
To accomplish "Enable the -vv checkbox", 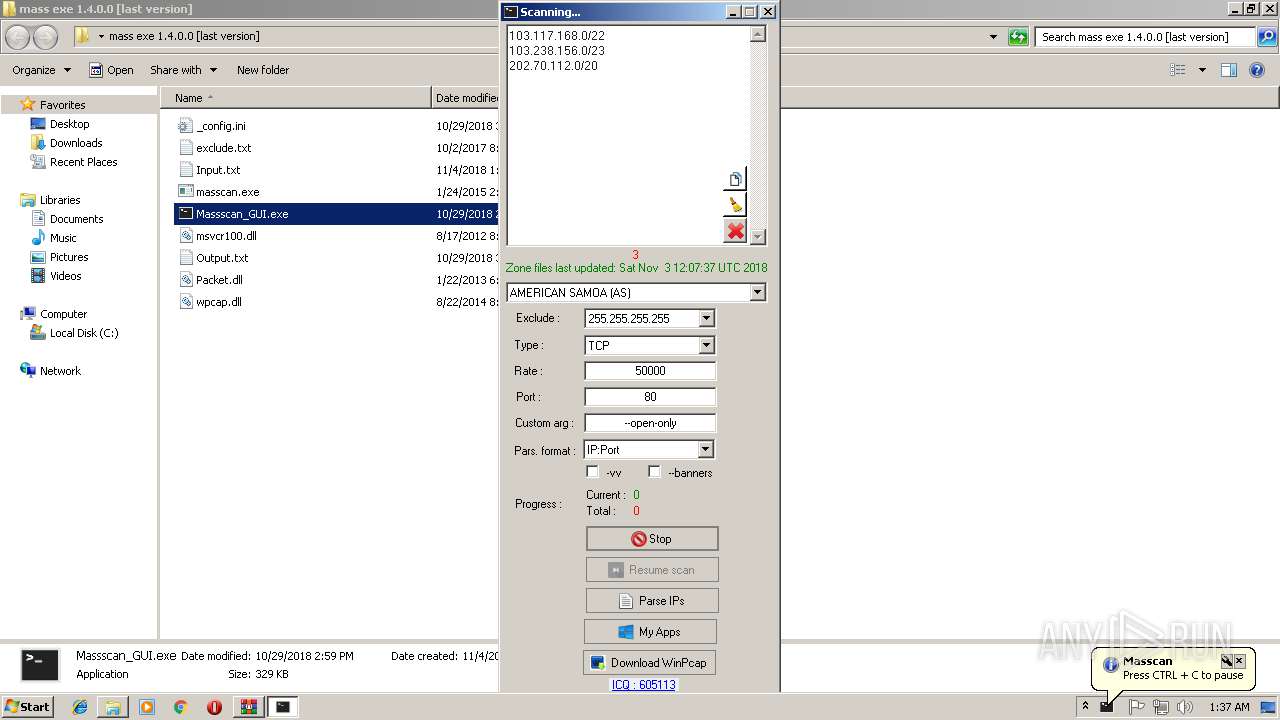I will coord(593,472).
